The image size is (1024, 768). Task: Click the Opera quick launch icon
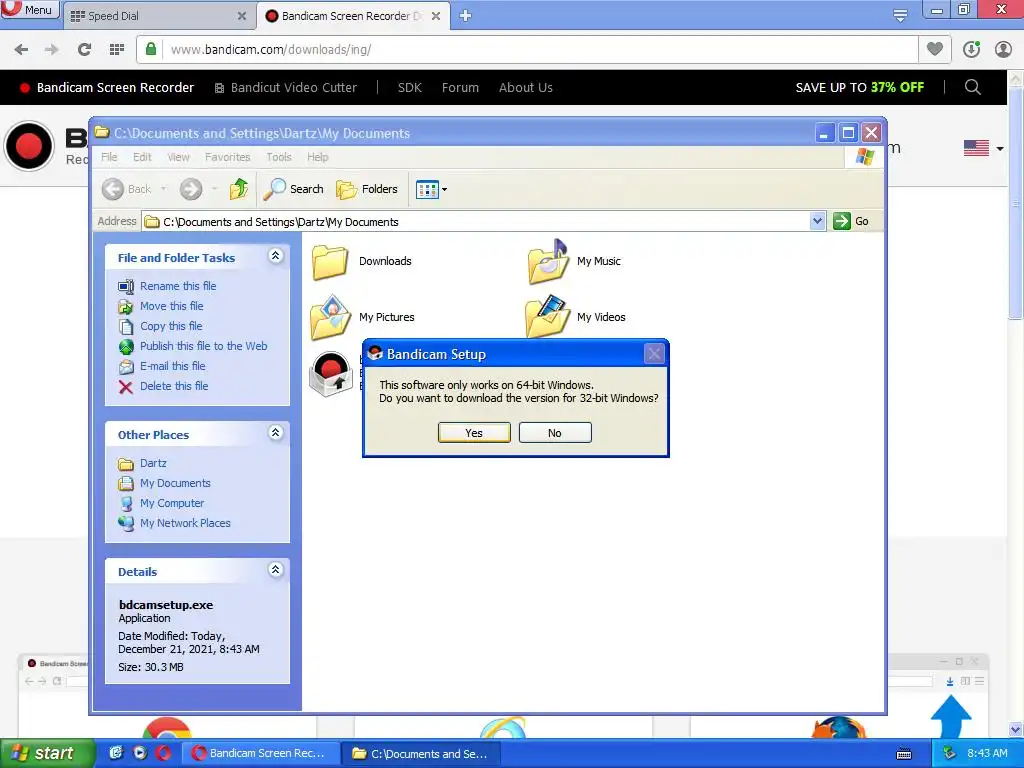(x=163, y=753)
